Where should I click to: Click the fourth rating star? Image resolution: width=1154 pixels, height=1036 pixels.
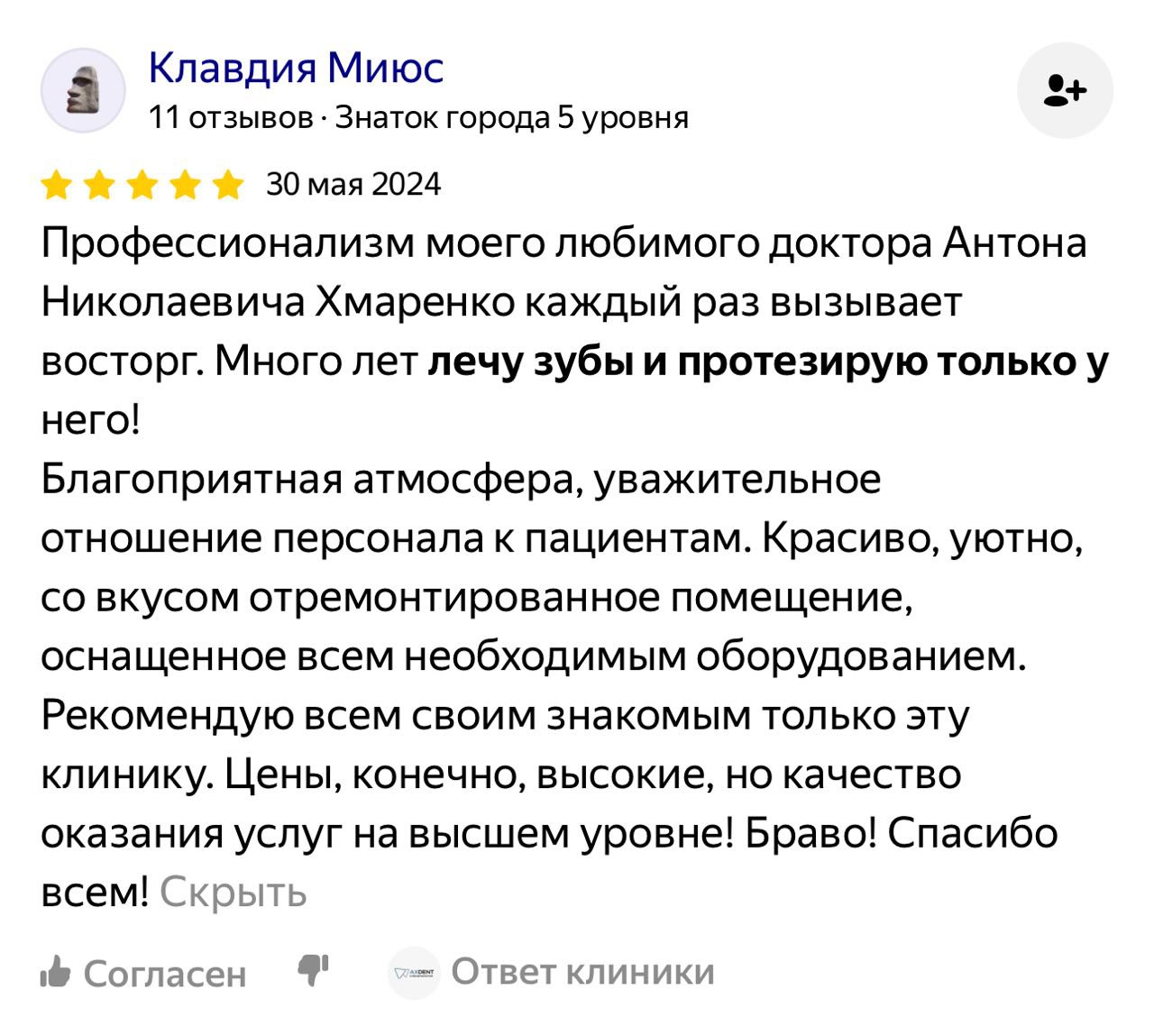[187, 186]
